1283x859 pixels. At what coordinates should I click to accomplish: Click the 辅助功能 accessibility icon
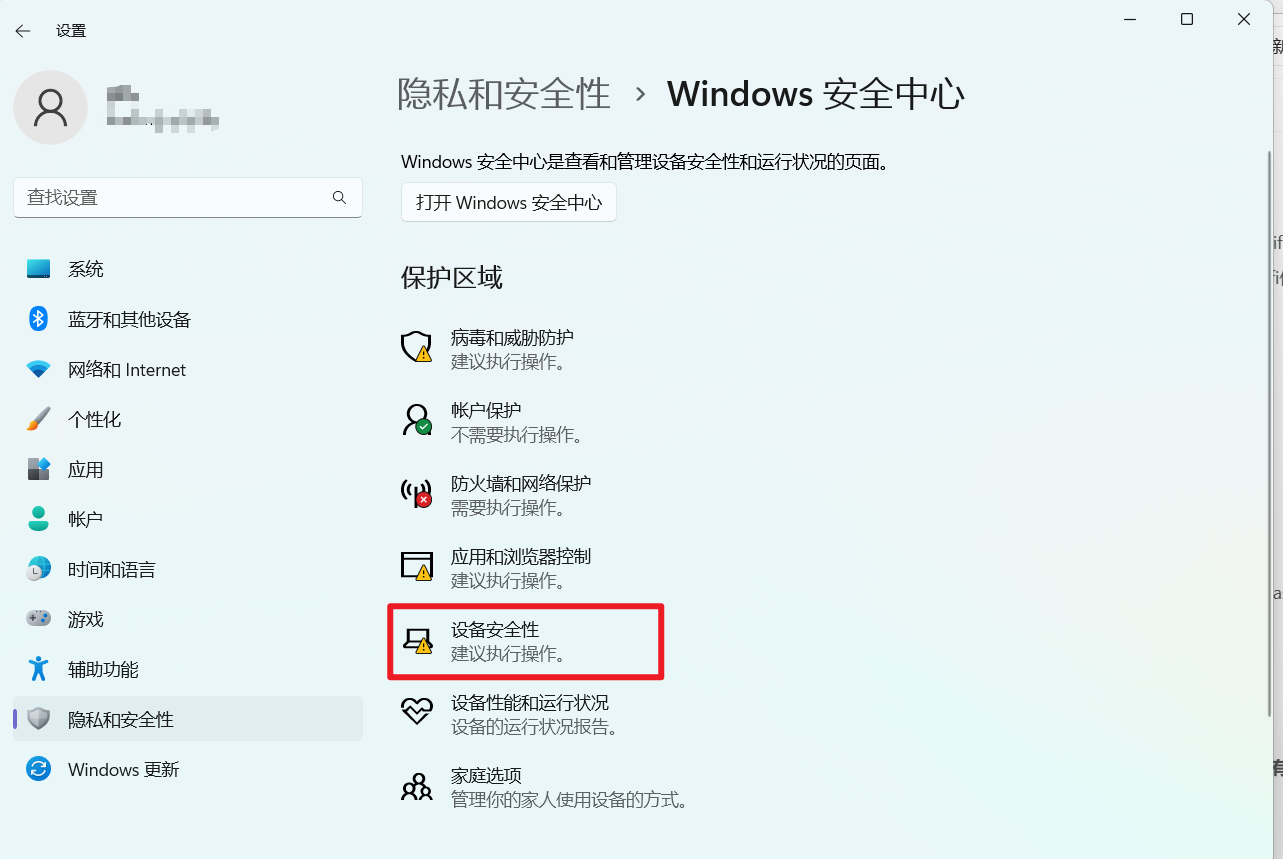tap(37, 669)
